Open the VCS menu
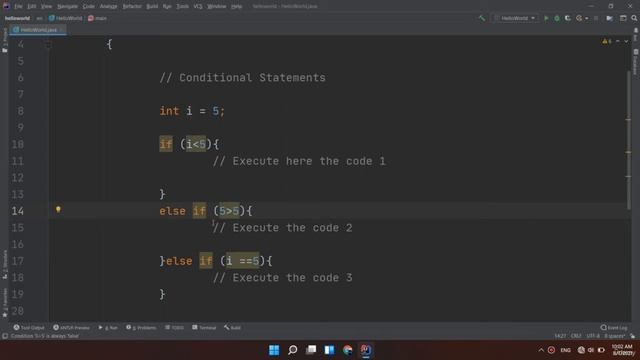Screen dimensions: 640x360 coord(198,7)
